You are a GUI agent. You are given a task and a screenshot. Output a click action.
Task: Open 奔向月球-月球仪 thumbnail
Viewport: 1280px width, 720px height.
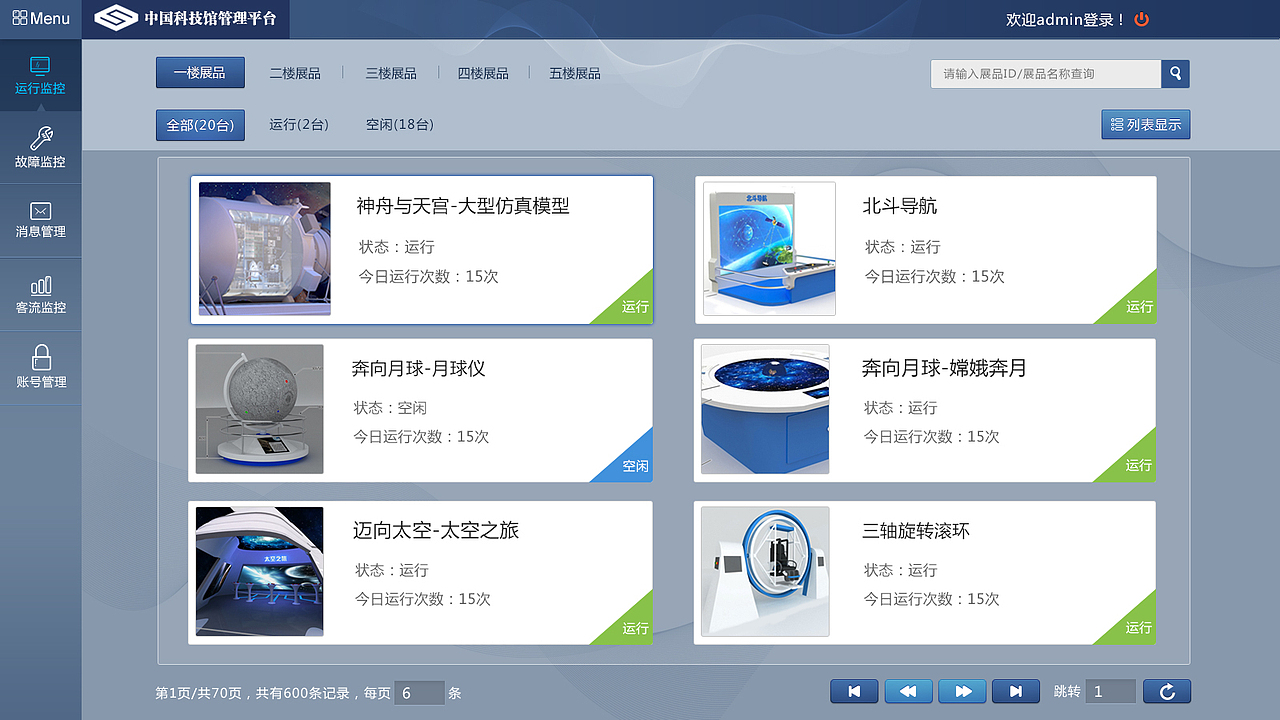coord(260,409)
